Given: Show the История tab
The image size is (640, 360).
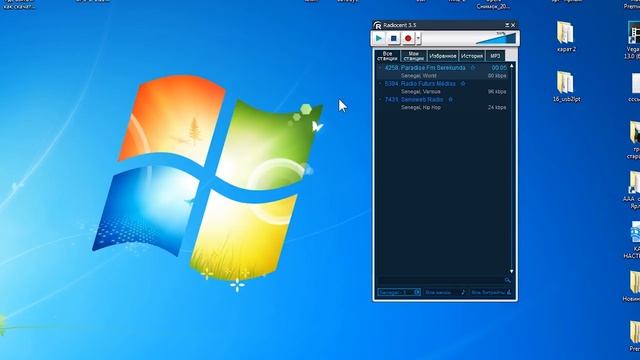Looking at the screenshot, I should [x=472, y=56].
